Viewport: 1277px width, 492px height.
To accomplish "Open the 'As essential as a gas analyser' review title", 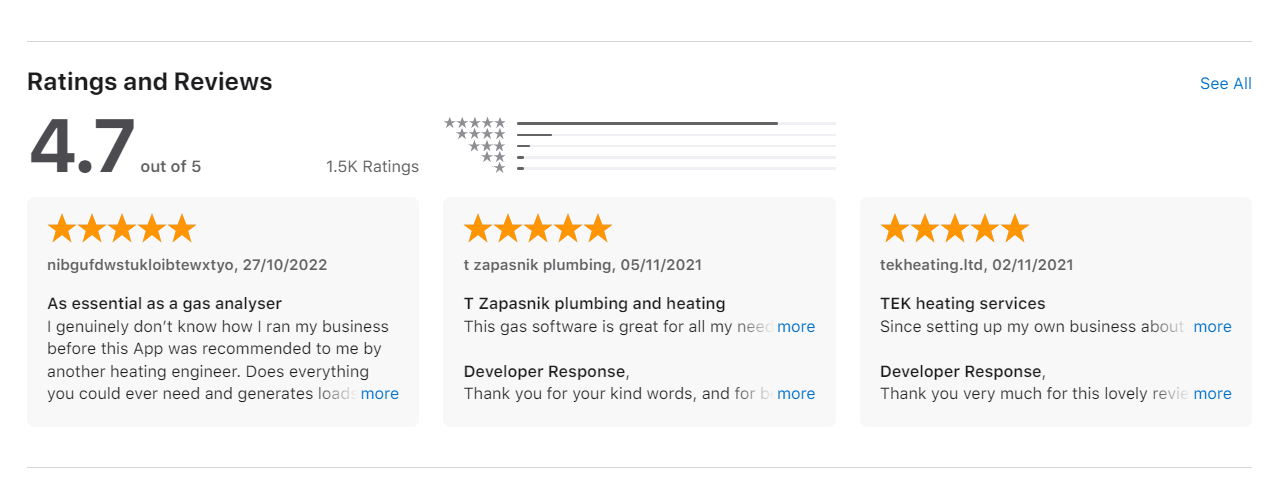I will click(164, 303).
